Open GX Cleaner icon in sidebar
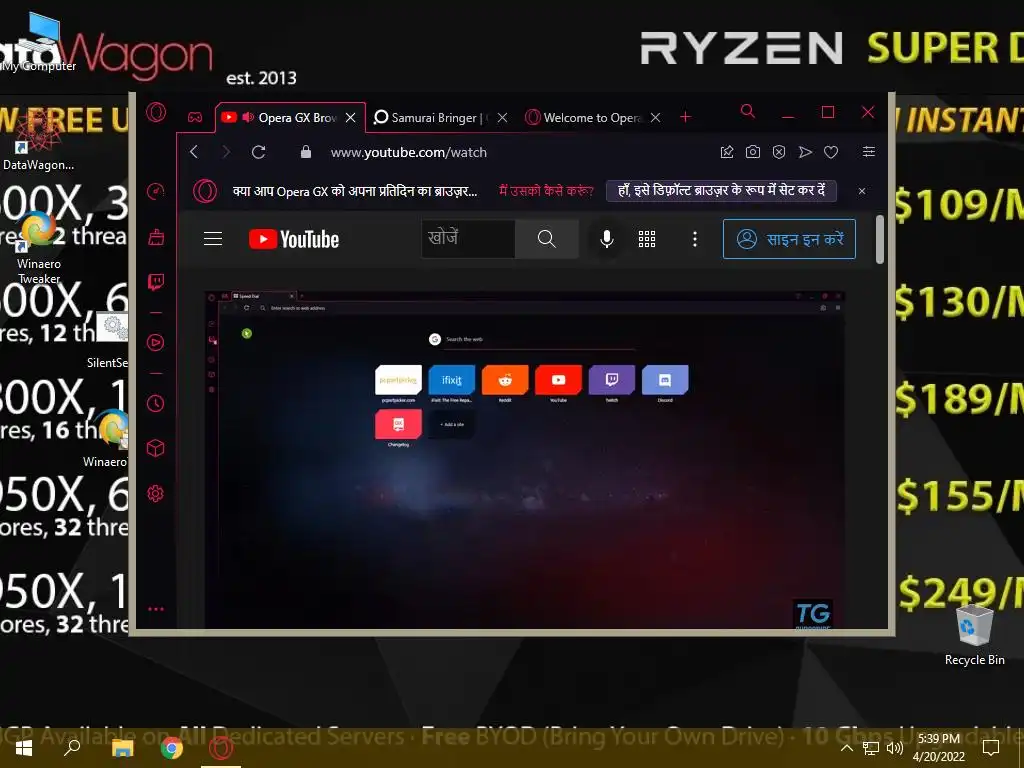1024x768 pixels. (x=155, y=237)
